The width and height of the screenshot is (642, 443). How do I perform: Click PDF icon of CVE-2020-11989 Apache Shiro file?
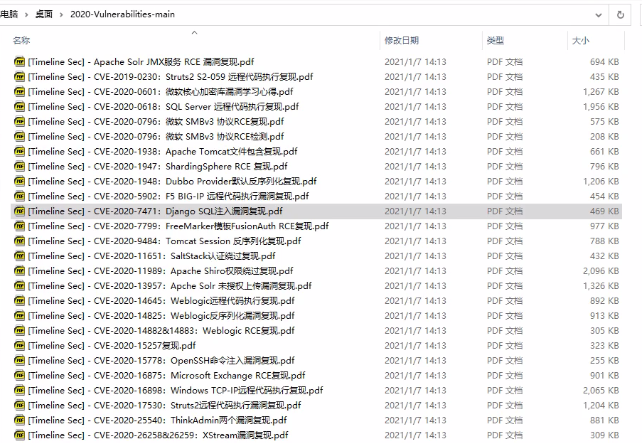(x=19, y=271)
